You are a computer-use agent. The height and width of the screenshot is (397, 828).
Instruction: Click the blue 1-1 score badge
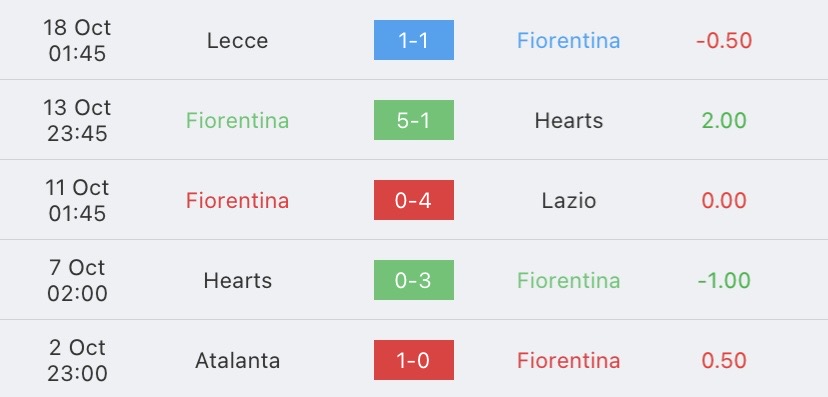[413, 40]
